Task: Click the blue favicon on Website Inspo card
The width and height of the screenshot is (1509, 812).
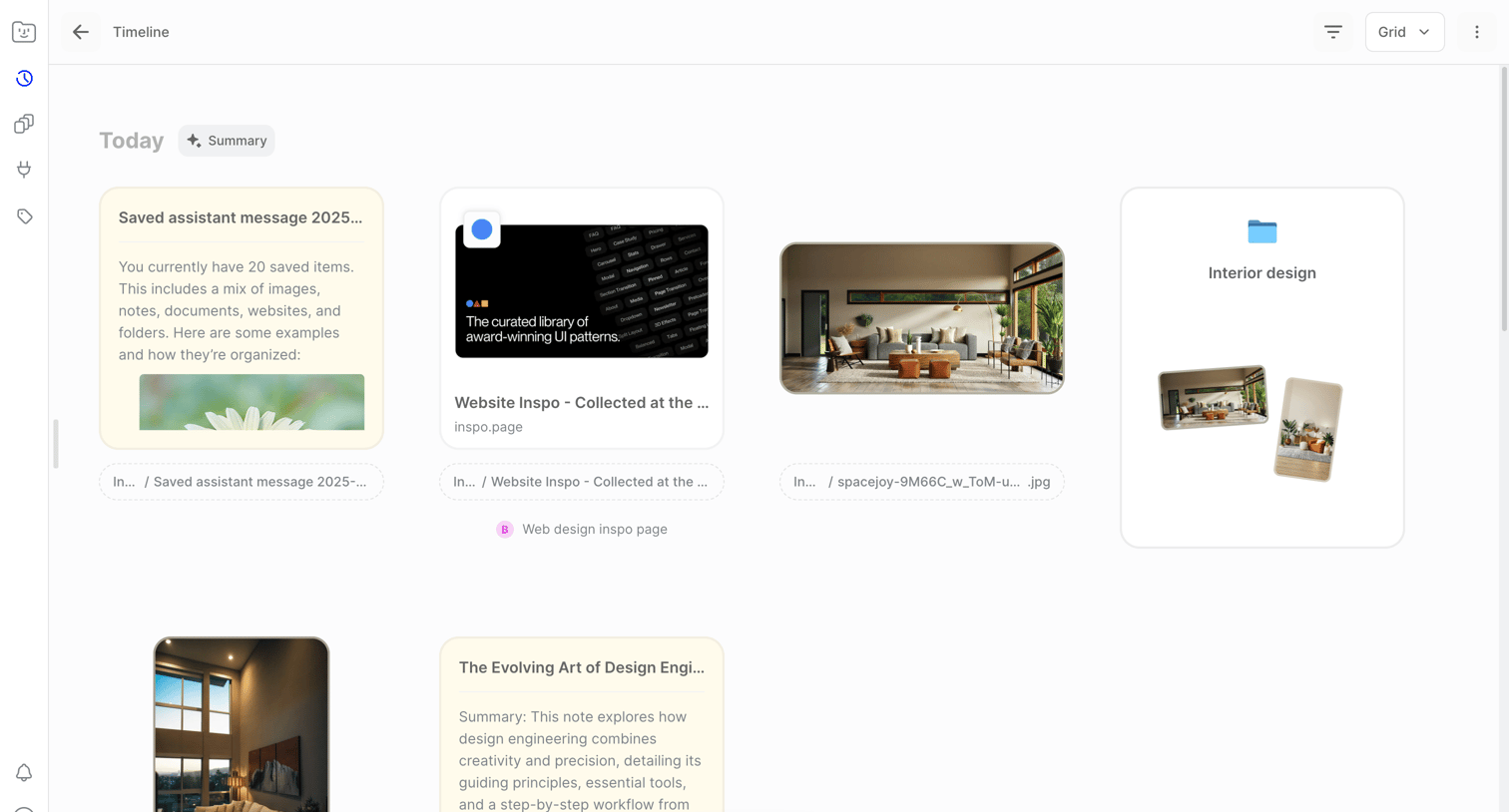Action: tap(482, 229)
